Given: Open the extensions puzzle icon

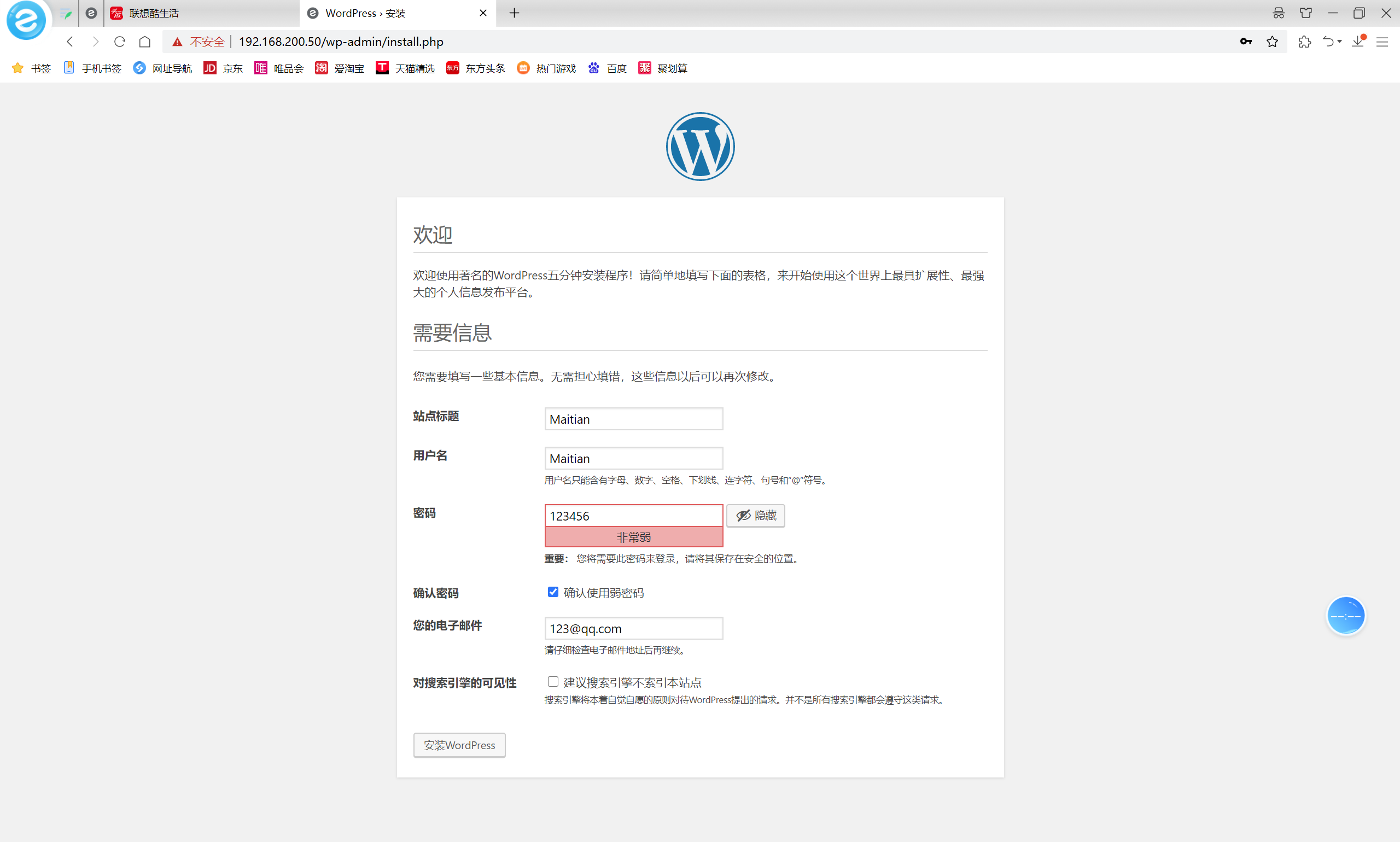Looking at the screenshot, I should click(1304, 42).
